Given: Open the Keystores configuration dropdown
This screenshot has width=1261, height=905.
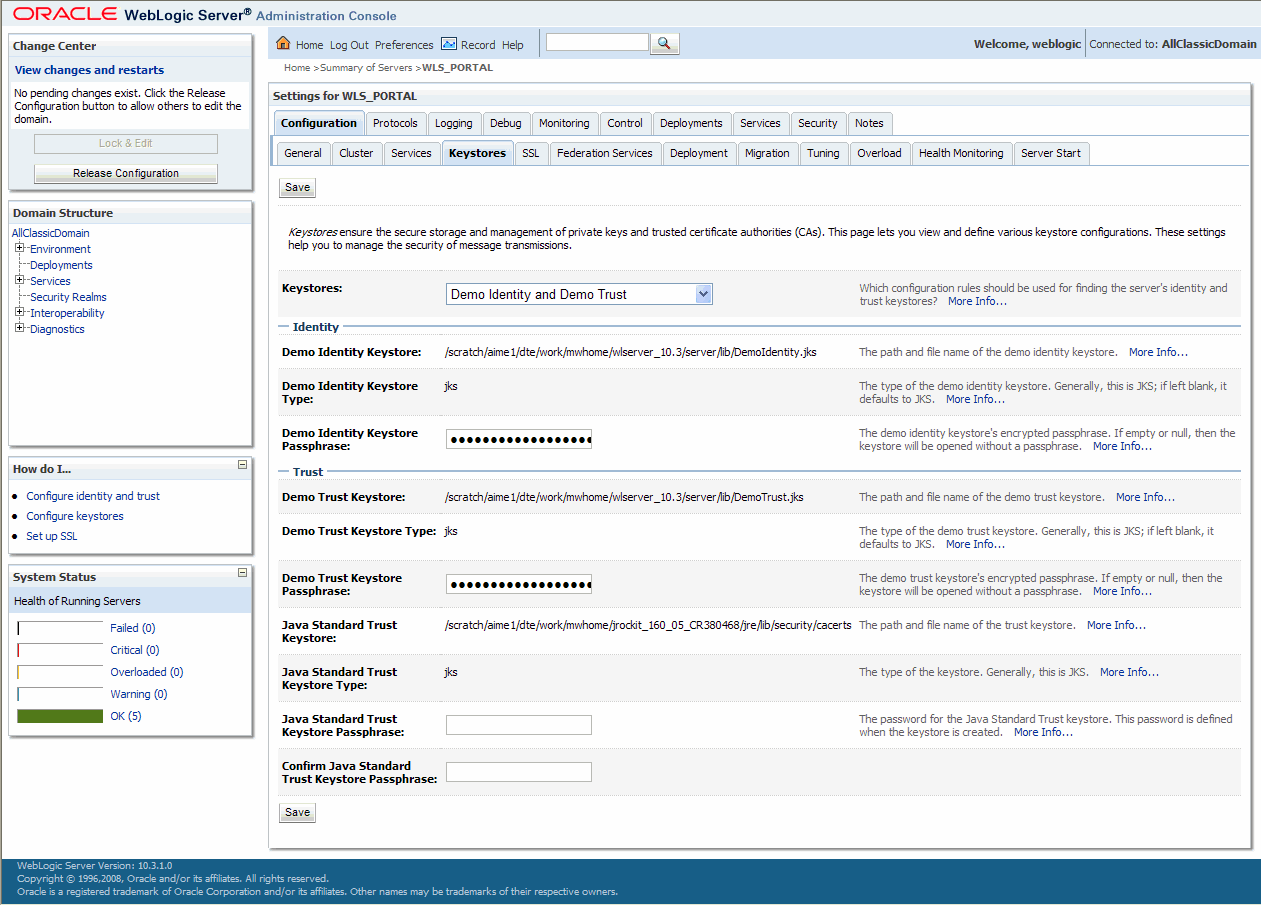Looking at the screenshot, I should 579,294.
